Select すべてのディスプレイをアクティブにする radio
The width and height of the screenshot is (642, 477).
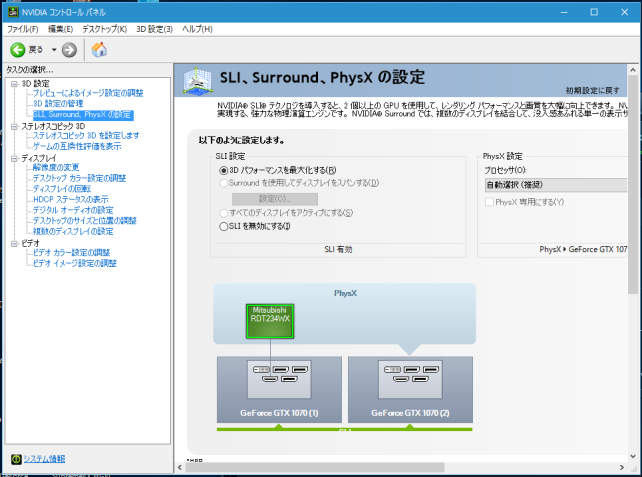(224, 213)
